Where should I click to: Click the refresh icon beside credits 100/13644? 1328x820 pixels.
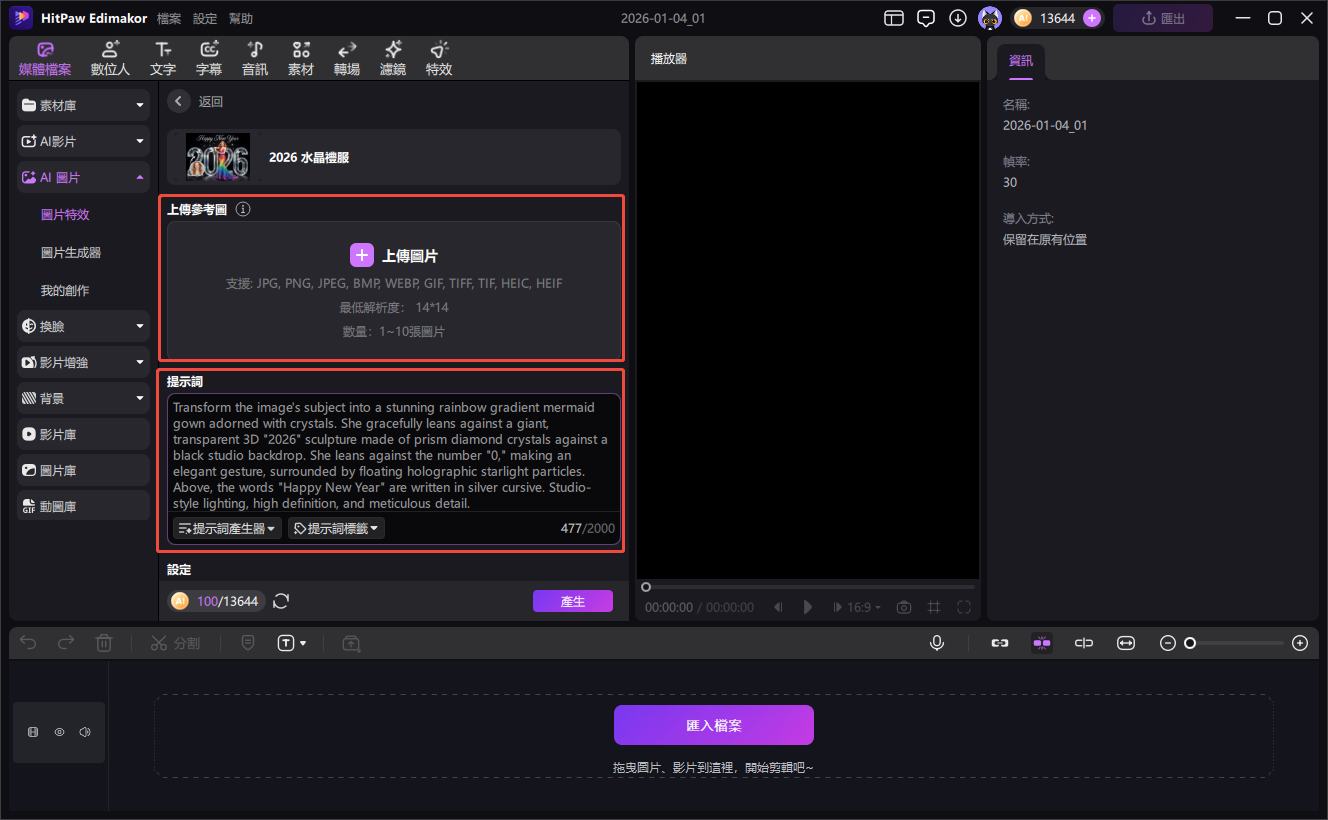(x=281, y=601)
